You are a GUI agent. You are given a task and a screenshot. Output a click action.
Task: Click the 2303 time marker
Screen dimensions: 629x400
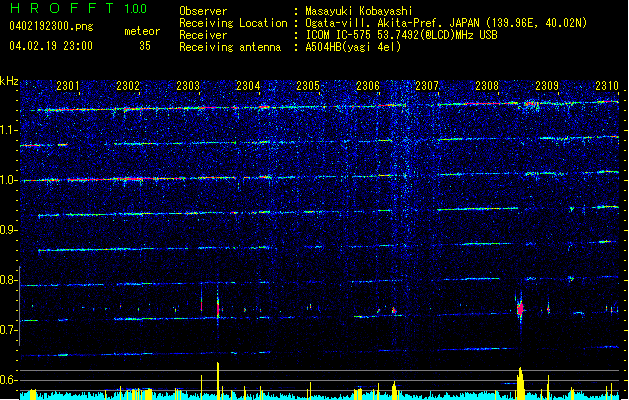188,86
